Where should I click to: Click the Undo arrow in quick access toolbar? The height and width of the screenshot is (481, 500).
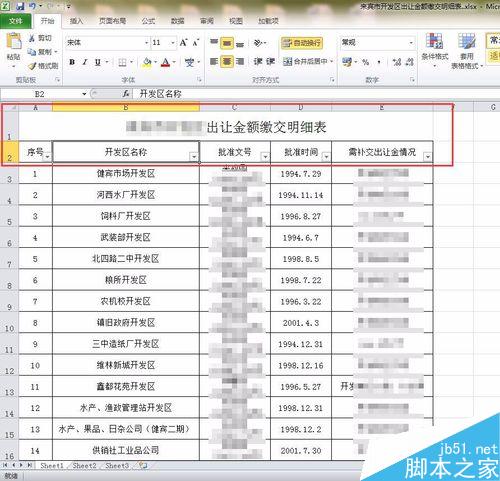click(x=32, y=6)
